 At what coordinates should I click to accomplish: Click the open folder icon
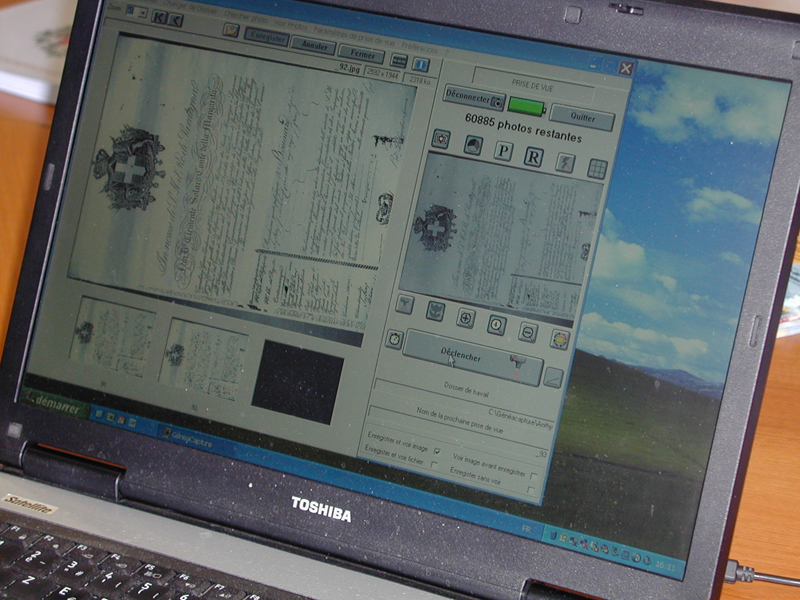(231, 30)
